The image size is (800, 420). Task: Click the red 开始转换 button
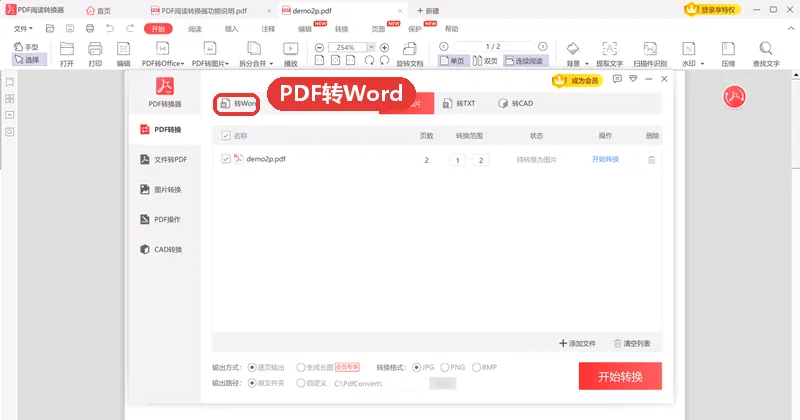click(620, 377)
